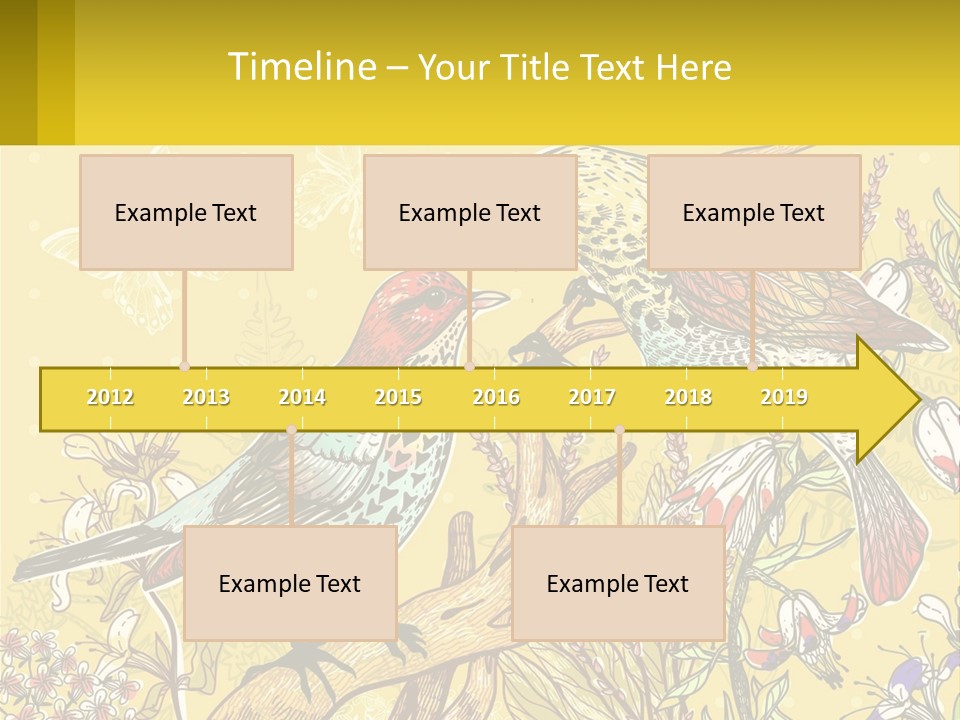Click connector dot below 2014 on arrow
Viewport: 960px width, 720px height.
[291, 430]
